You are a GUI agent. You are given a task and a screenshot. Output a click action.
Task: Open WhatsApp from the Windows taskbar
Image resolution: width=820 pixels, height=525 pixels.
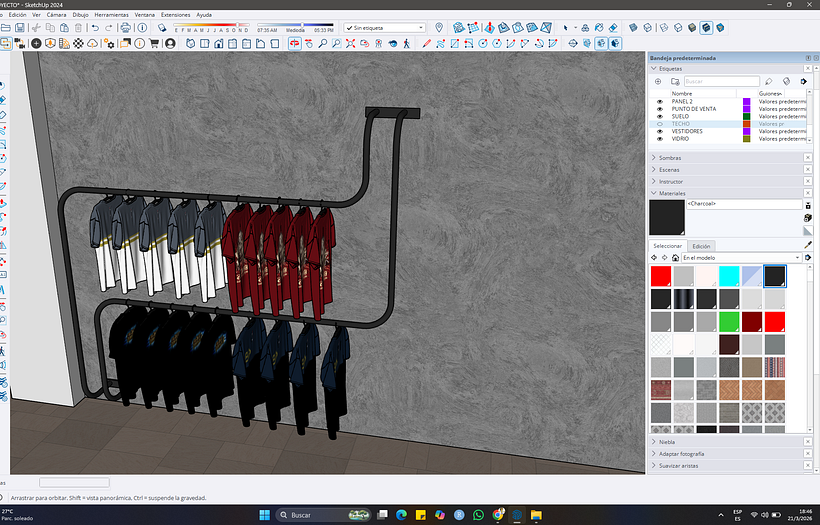point(479,515)
